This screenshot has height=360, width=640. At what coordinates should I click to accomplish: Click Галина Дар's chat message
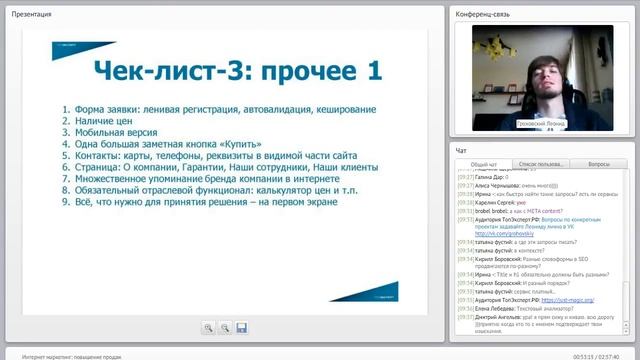pos(483,177)
